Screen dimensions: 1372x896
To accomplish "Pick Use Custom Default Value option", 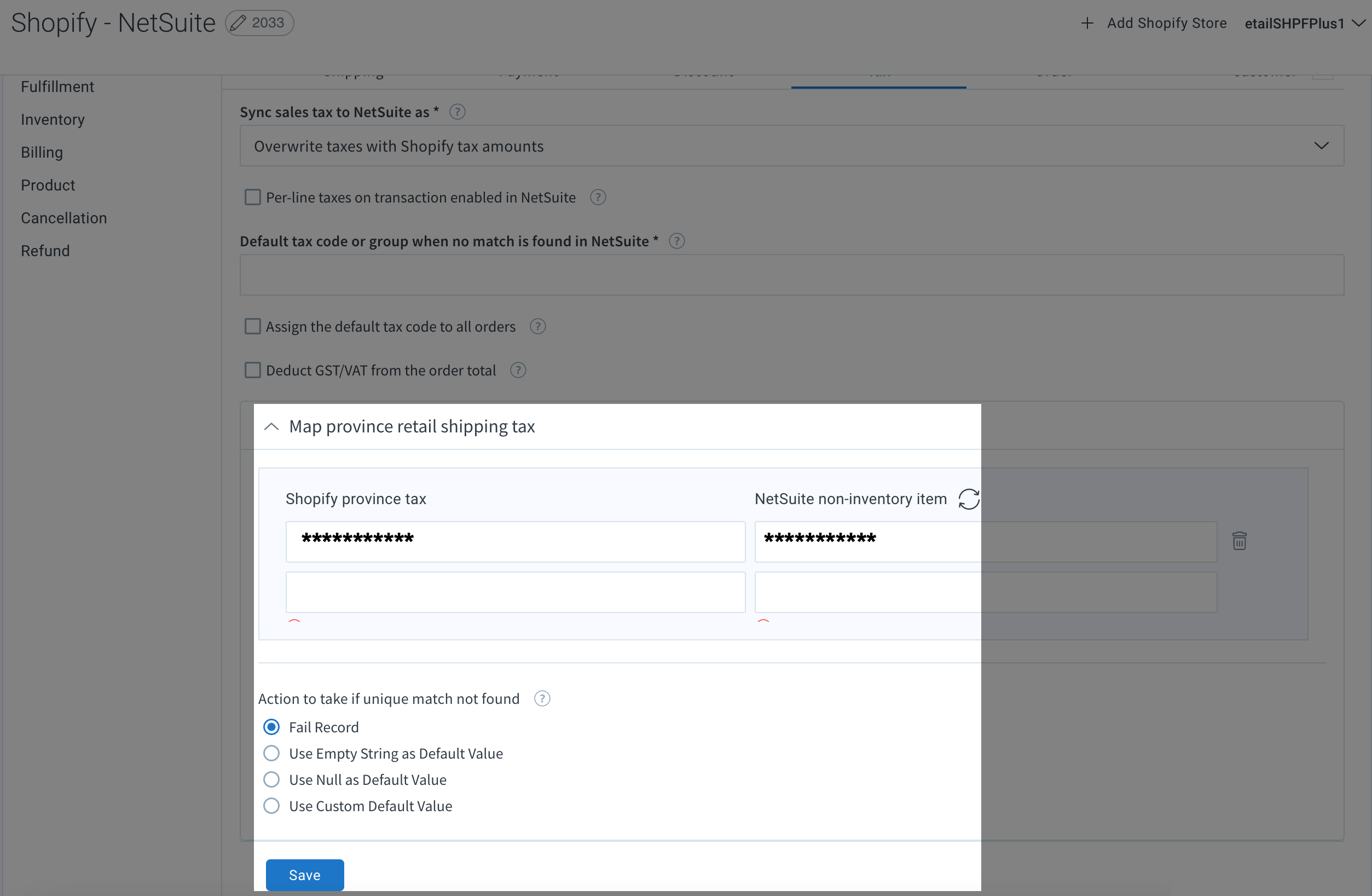I will (271, 806).
